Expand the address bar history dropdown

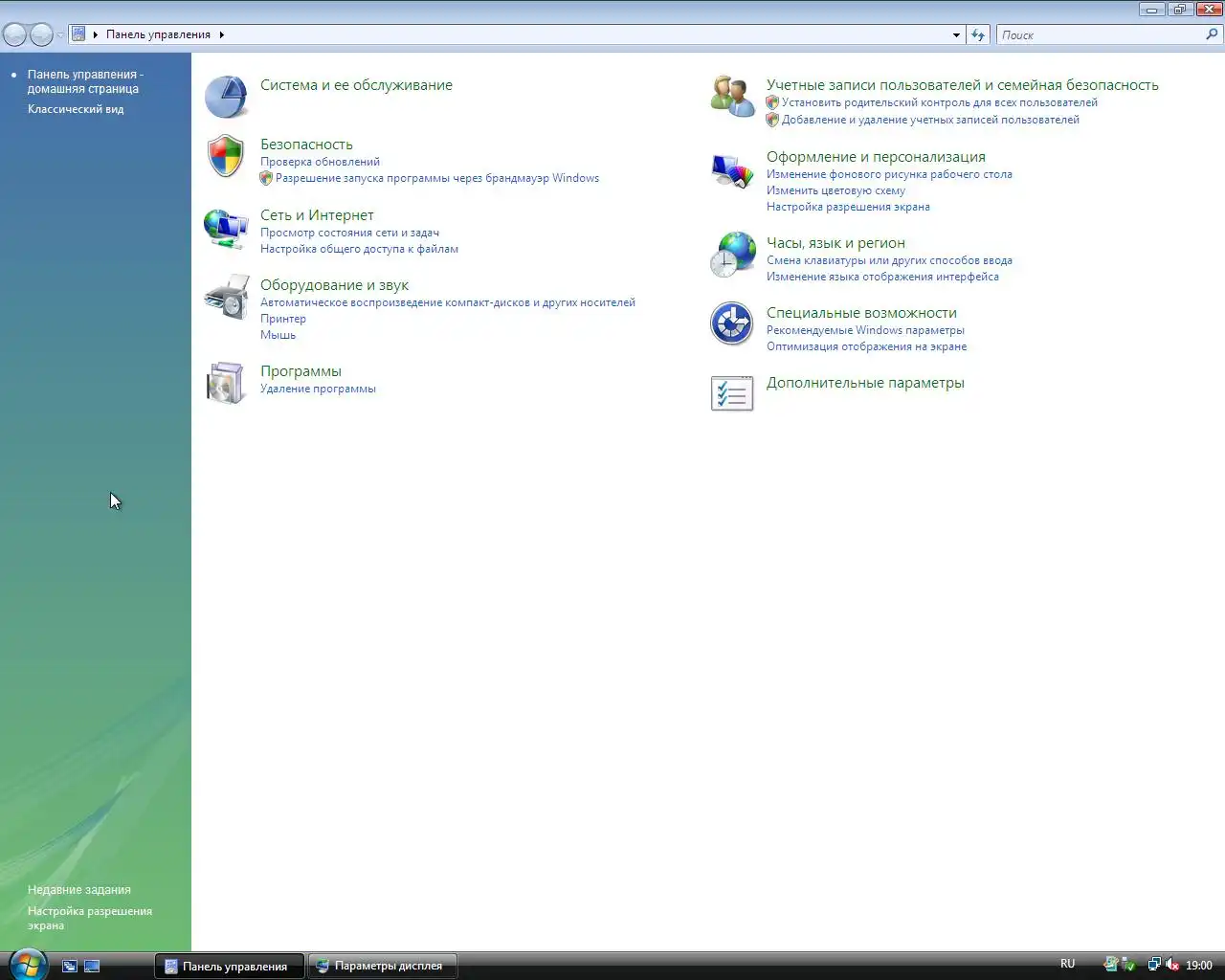[x=956, y=35]
